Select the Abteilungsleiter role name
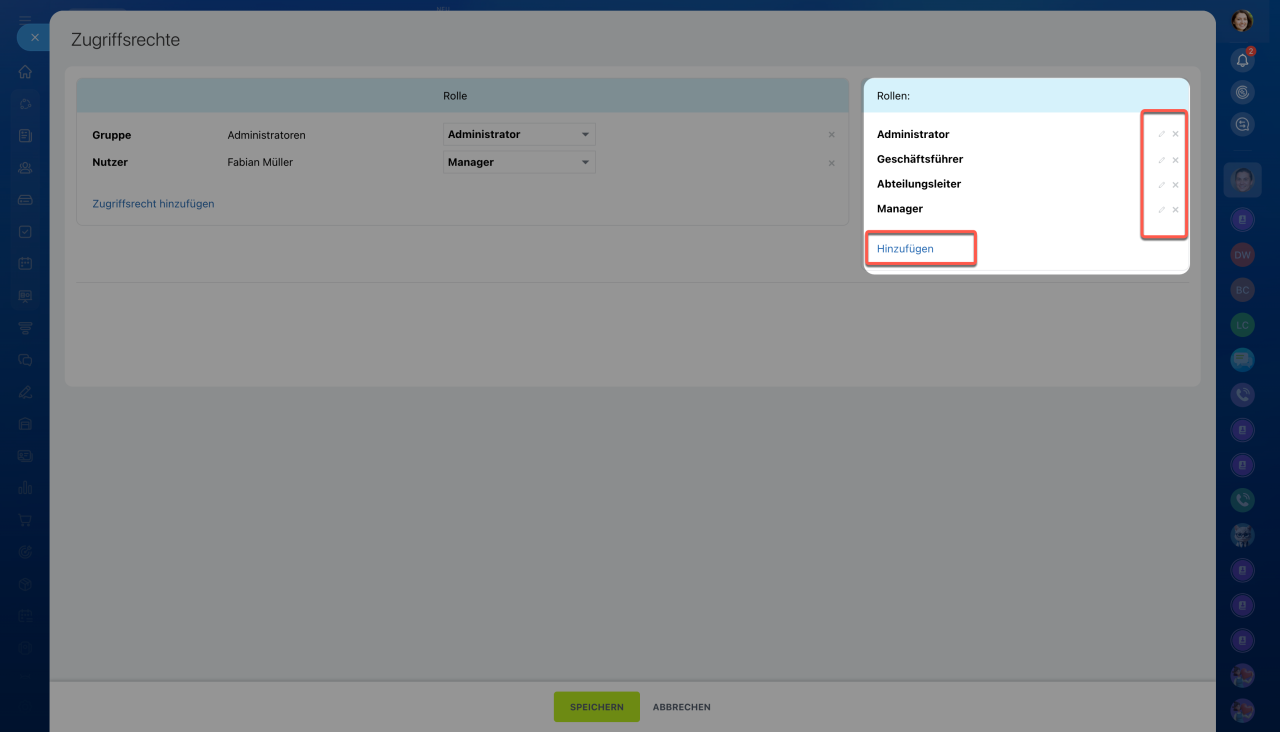Screen dimensions: 1280x732 (x=919, y=184)
